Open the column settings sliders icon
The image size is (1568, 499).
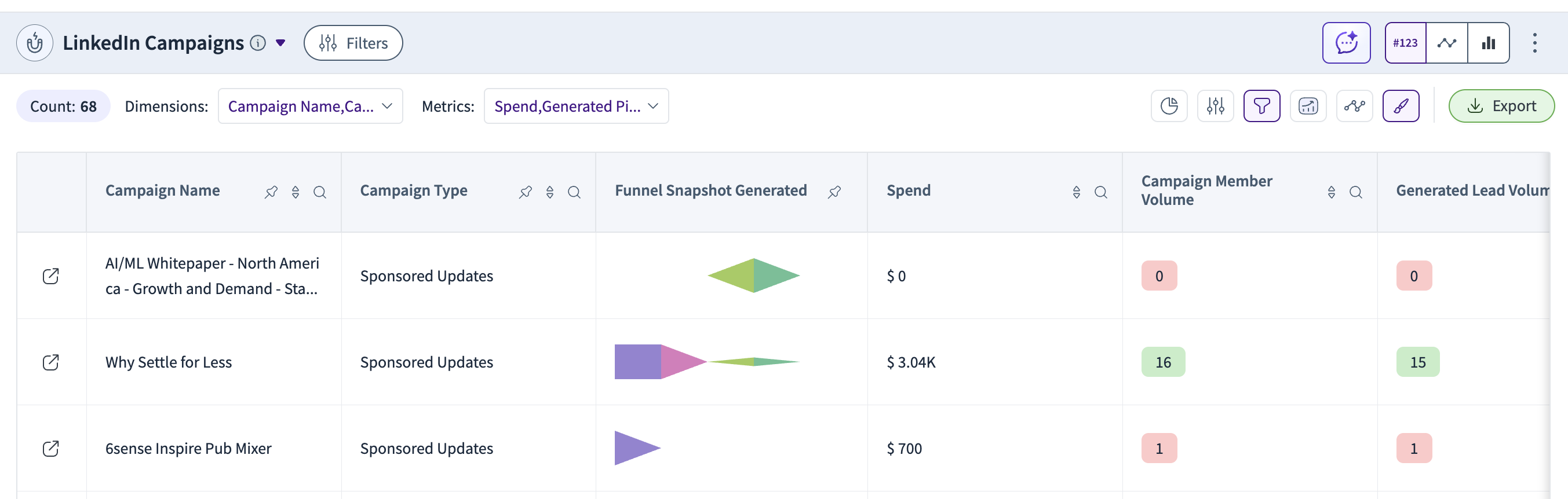tap(1215, 106)
